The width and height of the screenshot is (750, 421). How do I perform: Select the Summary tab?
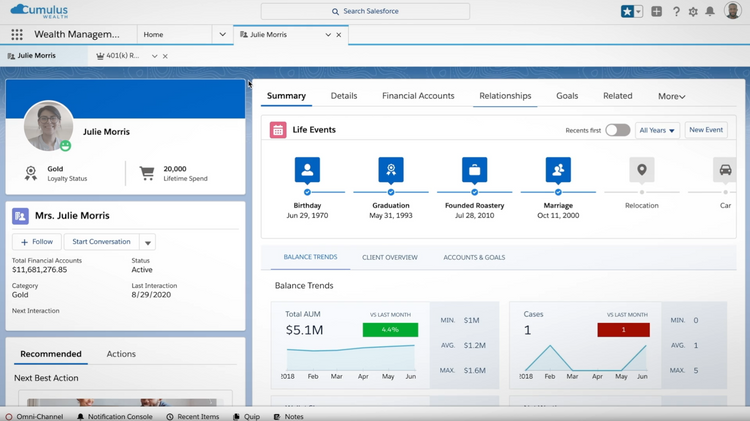[286, 96]
